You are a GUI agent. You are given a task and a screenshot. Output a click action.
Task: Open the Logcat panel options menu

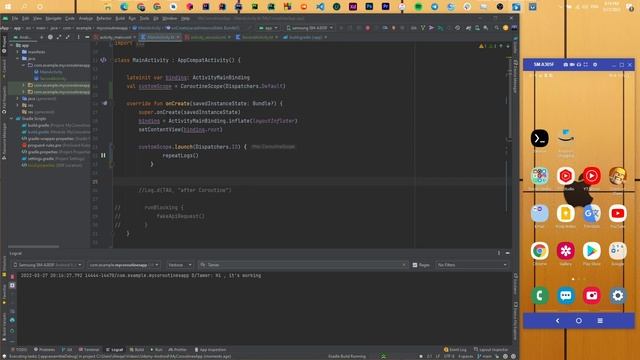point(499,253)
